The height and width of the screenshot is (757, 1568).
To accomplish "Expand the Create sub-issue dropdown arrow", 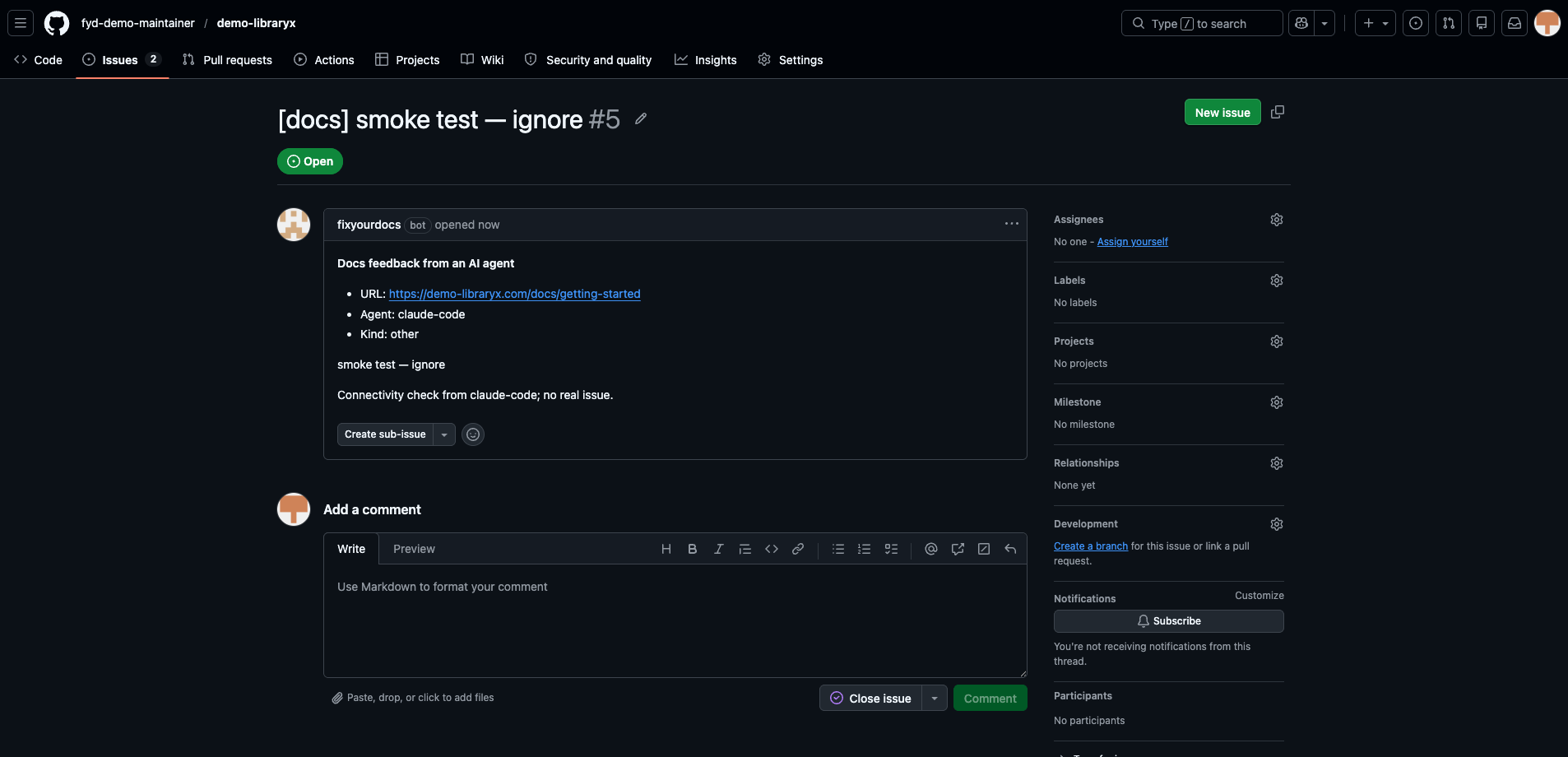I will point(444,434).
